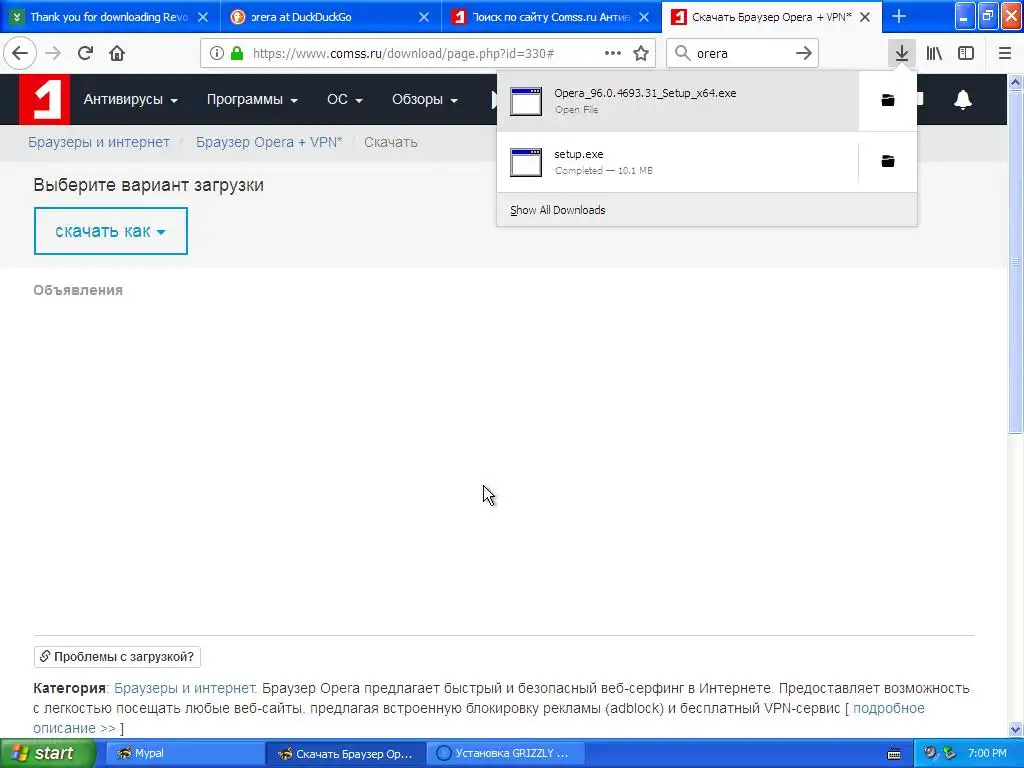The image size is (1024, 768).
Task: Click the Проблемы с загрузкой? button
Action: [117, 656]
